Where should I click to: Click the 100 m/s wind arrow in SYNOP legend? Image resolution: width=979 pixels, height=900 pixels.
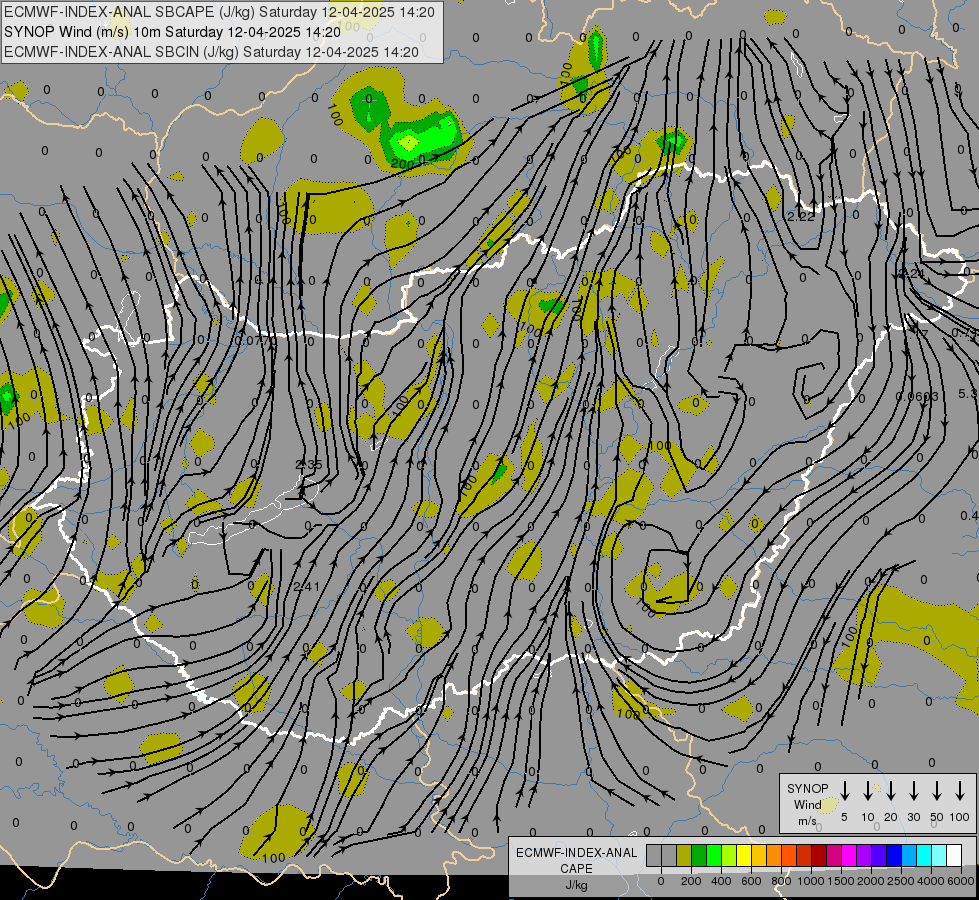pos(960,790)
